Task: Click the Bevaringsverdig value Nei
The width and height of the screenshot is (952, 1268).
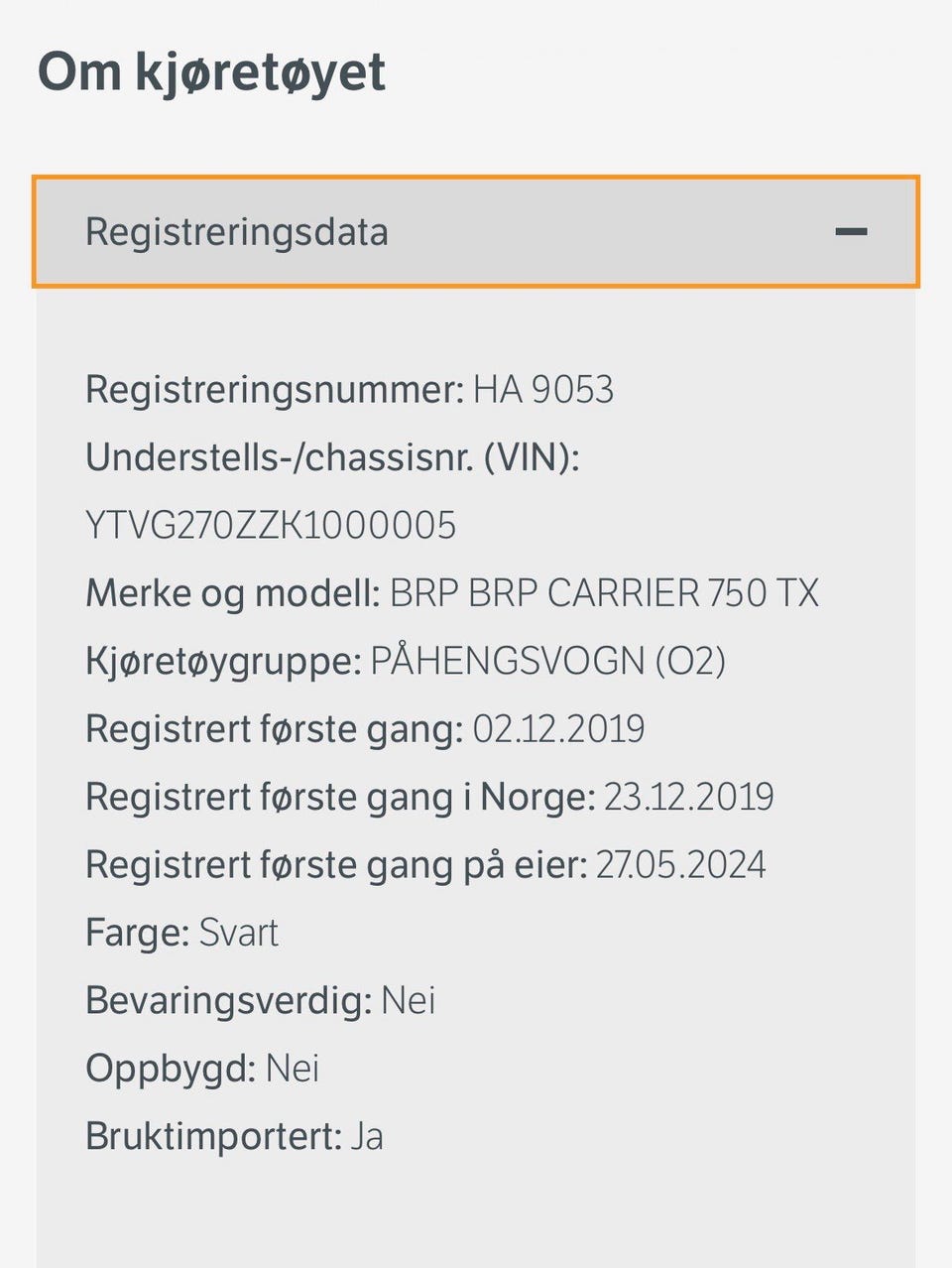Action: [x=409, y=1000]
